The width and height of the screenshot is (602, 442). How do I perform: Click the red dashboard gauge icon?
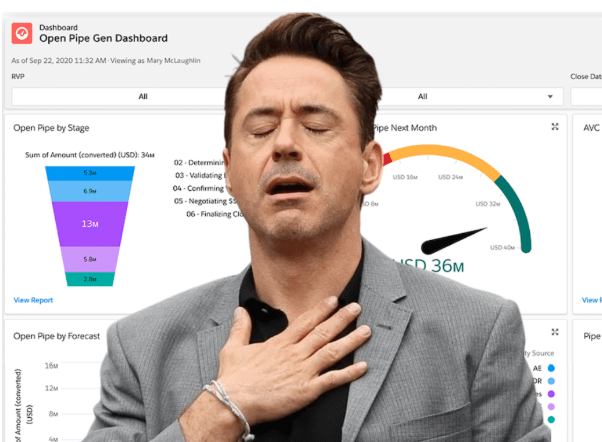point(22,33)
